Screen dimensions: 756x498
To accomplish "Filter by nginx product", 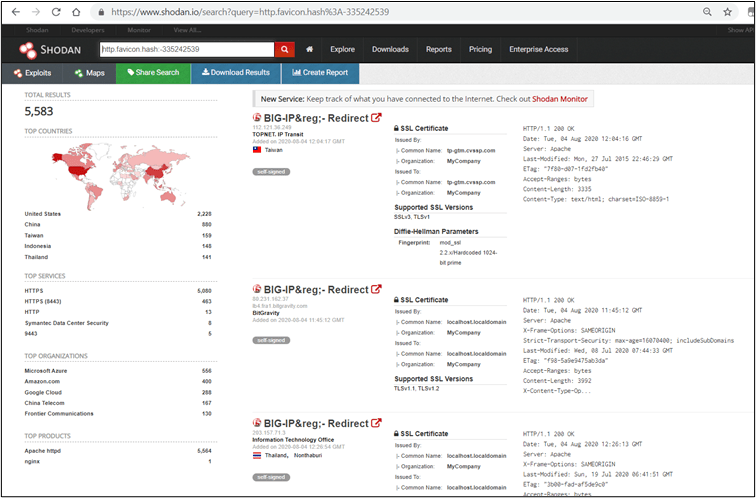I will [x=32, y=461].
